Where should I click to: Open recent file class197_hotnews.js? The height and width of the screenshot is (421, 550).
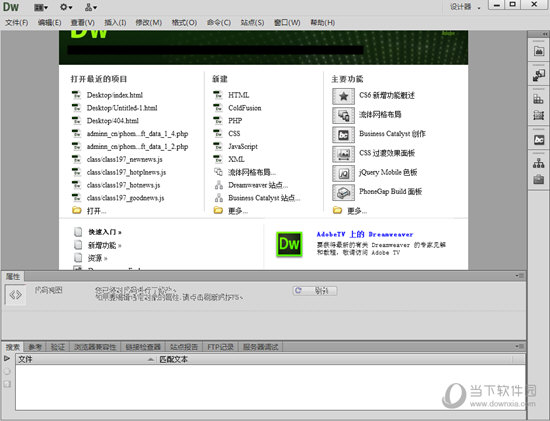123,185
